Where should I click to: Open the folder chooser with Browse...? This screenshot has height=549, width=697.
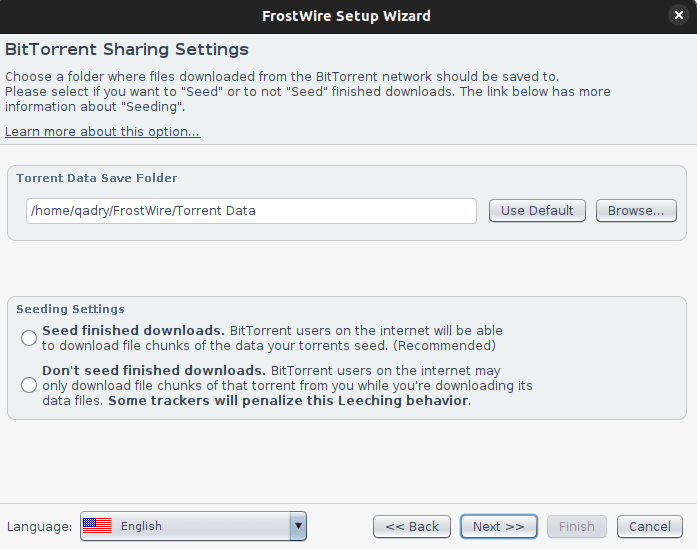pos(636,211)
